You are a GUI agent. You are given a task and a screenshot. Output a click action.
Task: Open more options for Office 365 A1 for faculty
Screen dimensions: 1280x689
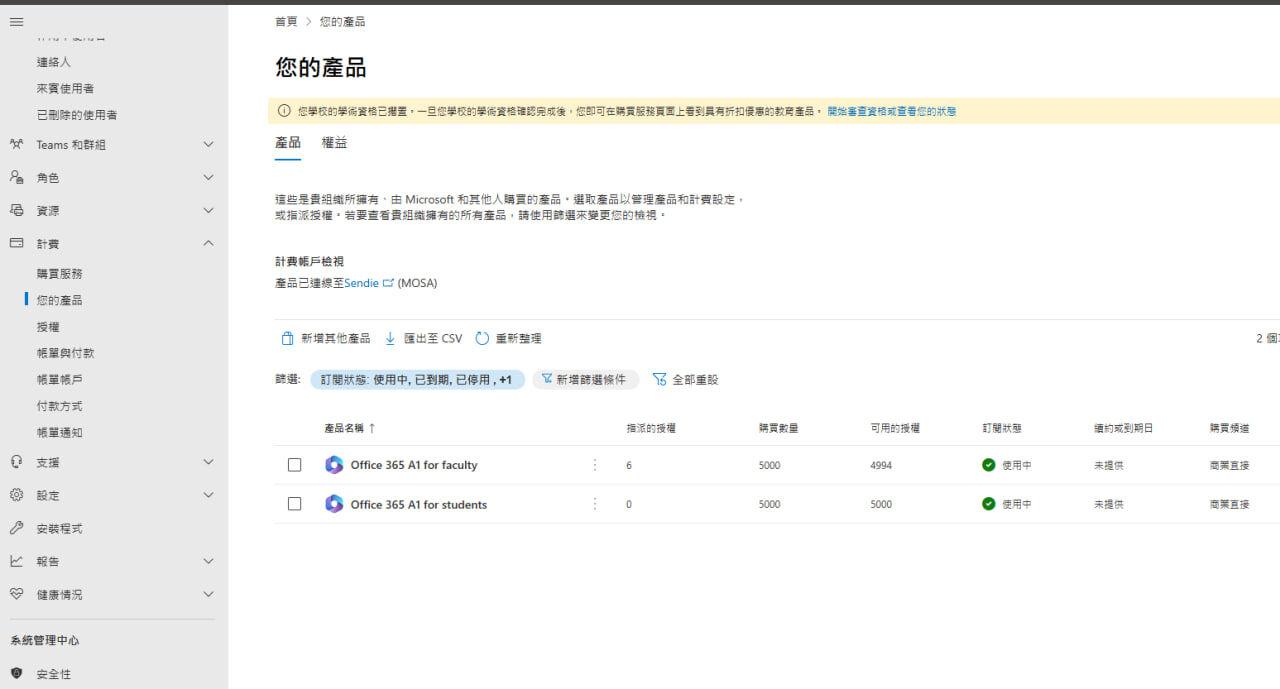click(x=595, y=465)
